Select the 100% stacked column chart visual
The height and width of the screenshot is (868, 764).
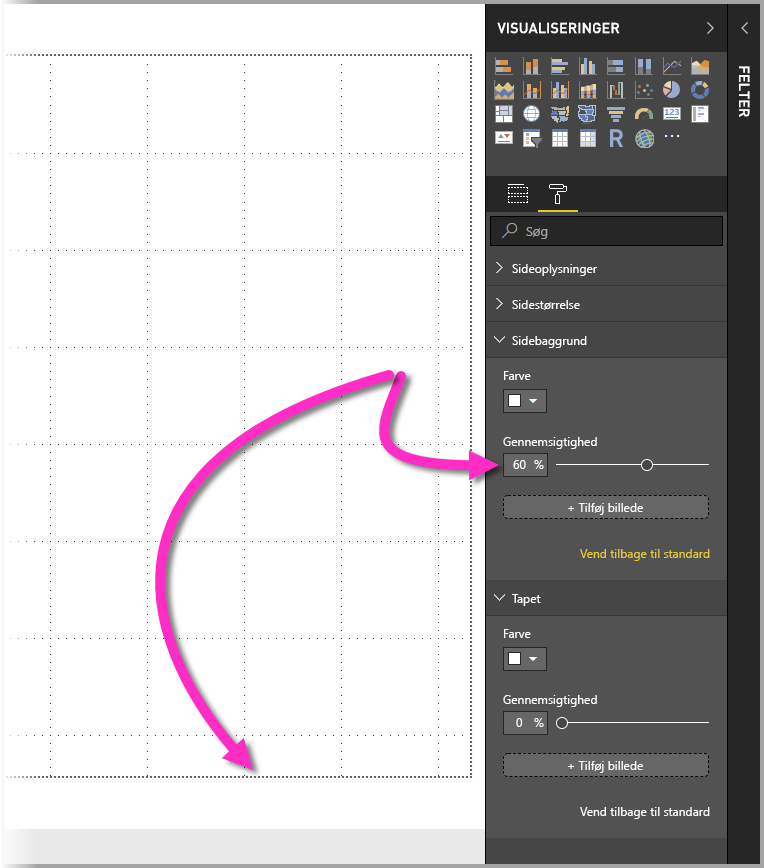coord(644,66)
